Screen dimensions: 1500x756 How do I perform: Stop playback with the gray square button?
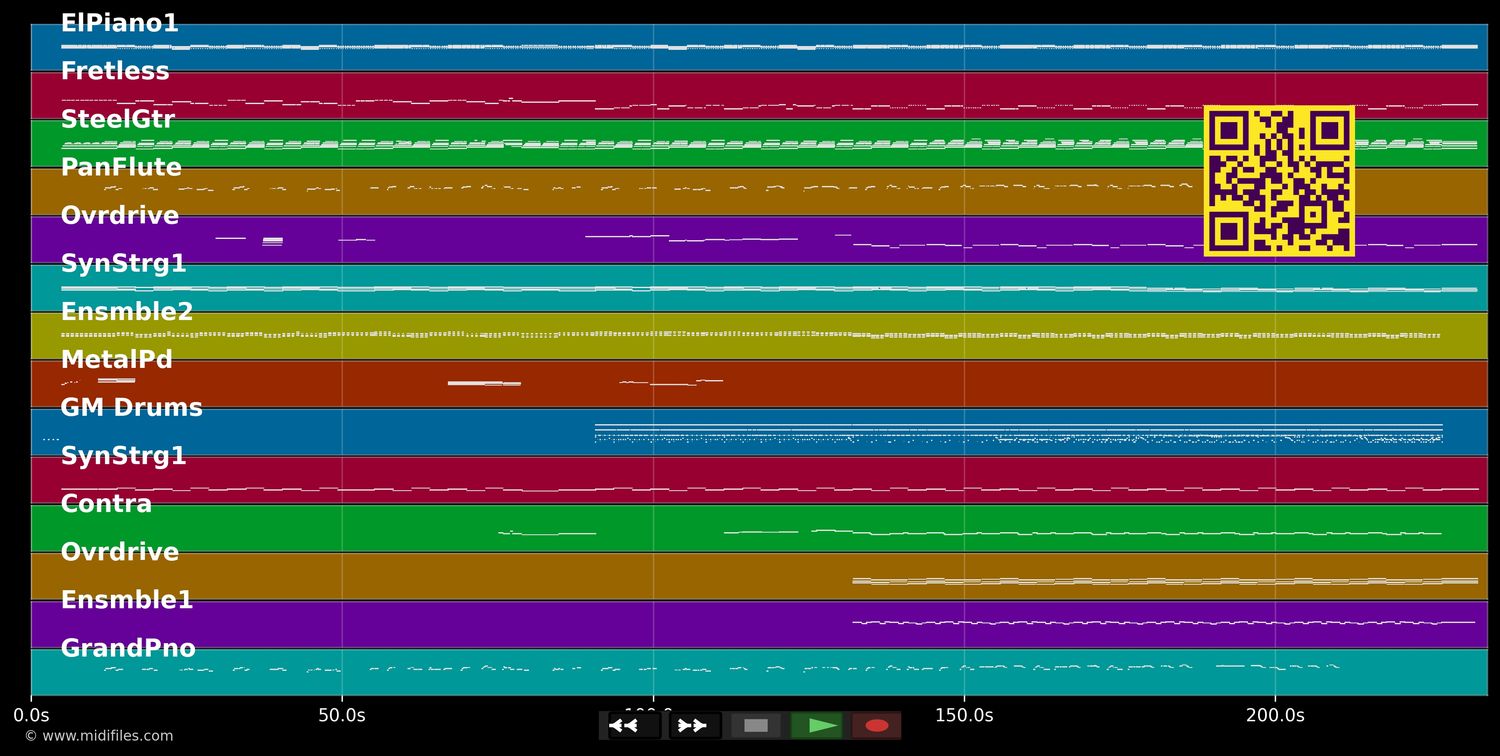[x=756, y=725]
